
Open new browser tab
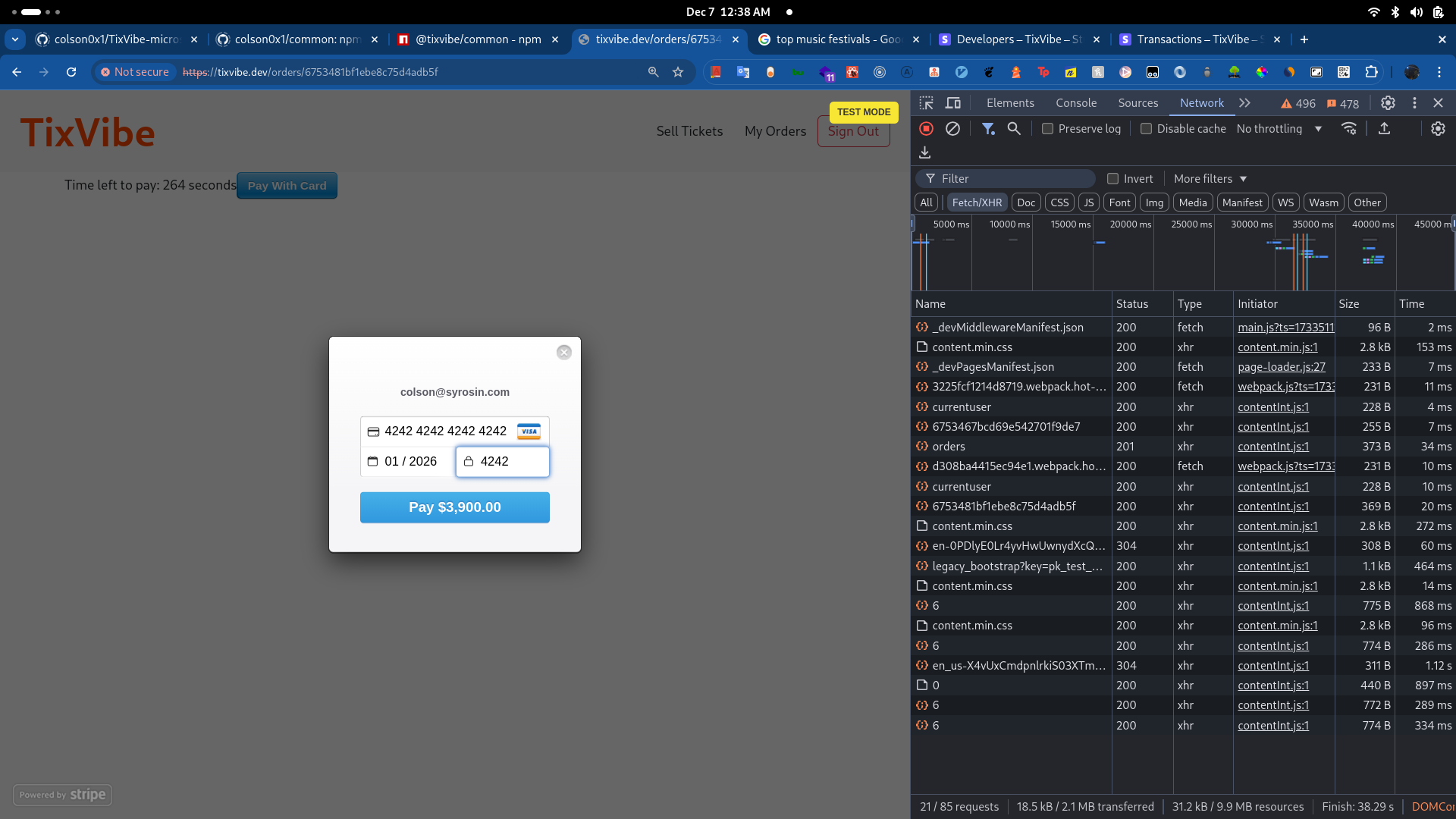[1304, 39]
